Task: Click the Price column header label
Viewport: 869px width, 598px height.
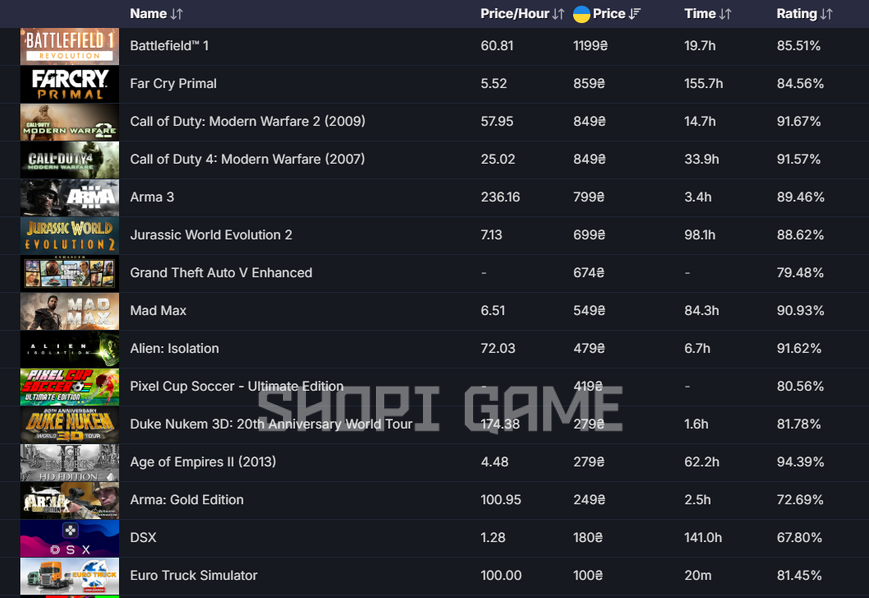Action: click(609, 14)
